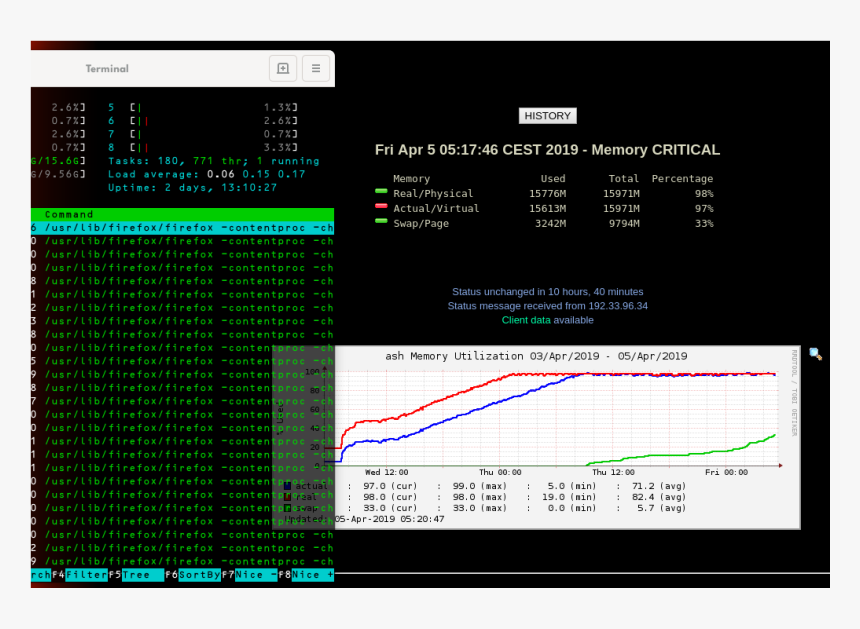
Task: Click the 'Thu 12:00' axis label
Action: (x=613, y=472)
